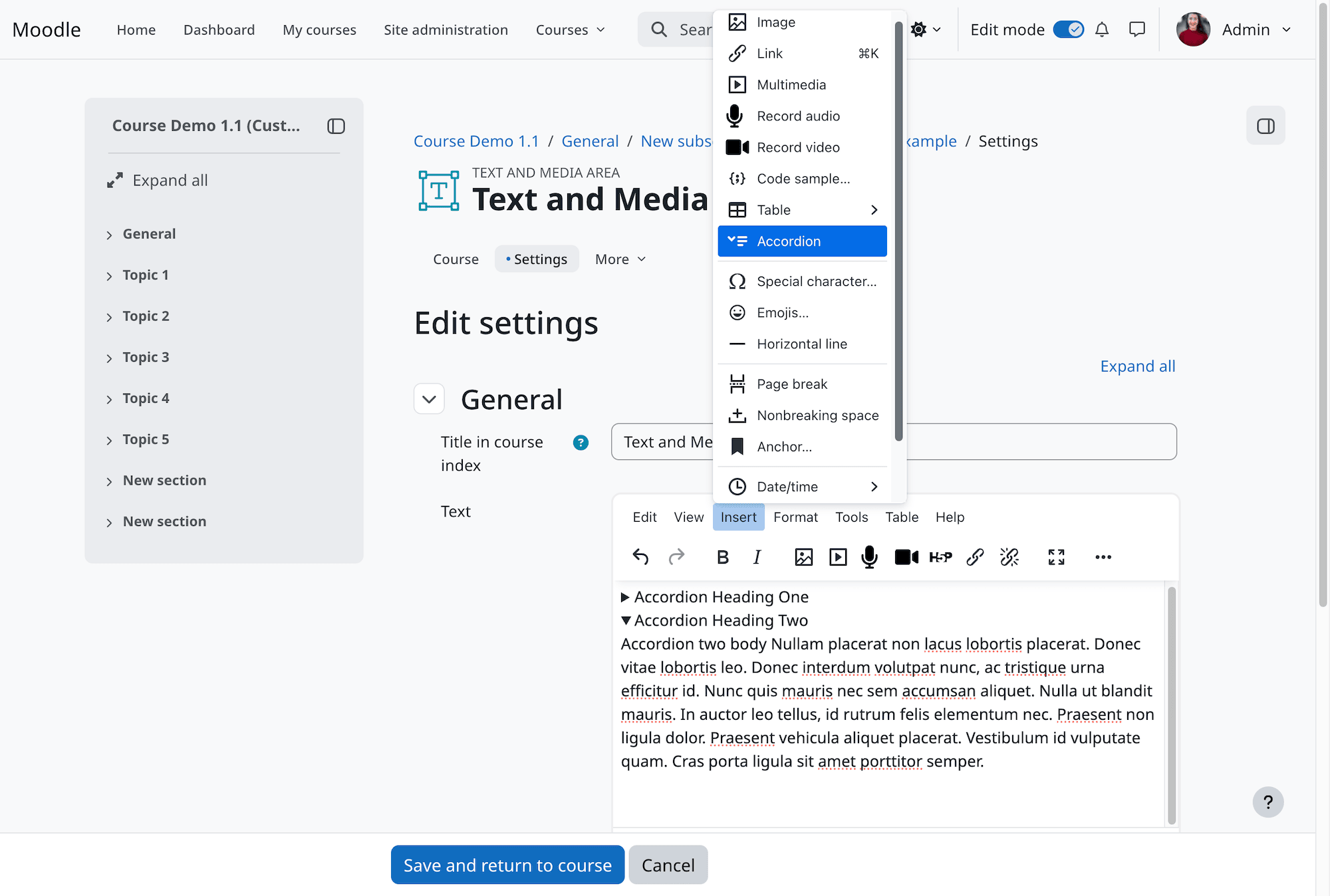This screenshot has height=896, width=1330.
Task: Go to Site administration
Action: (446, 30)
